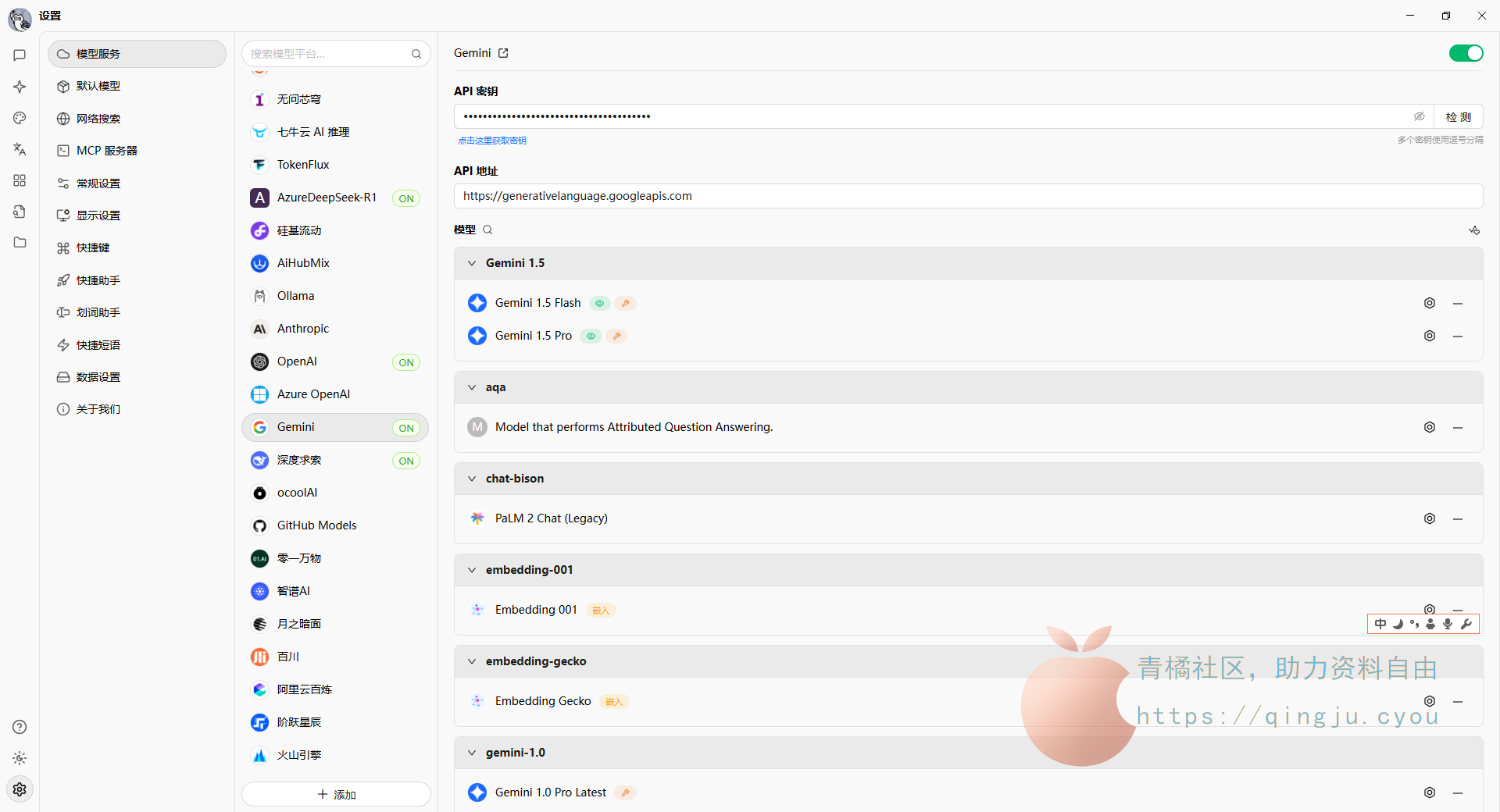Collapse the gemini-1.0 model group
The width and height of the screenshot is (1500, 812).
(x=472, y=753)
